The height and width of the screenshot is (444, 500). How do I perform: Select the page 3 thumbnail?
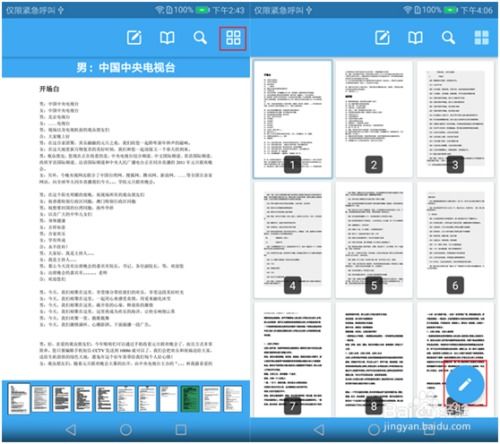tap(455, 119)
